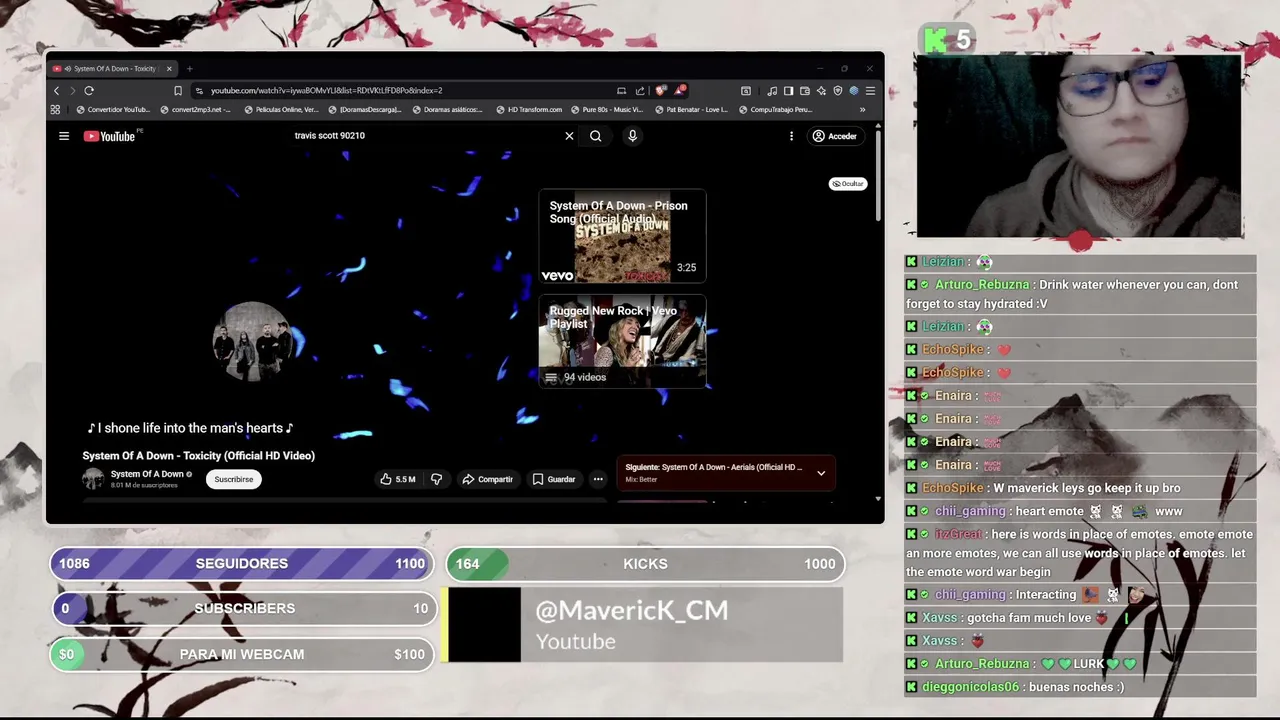
Task: Click the Guardar save button
Action: (553, 479)
